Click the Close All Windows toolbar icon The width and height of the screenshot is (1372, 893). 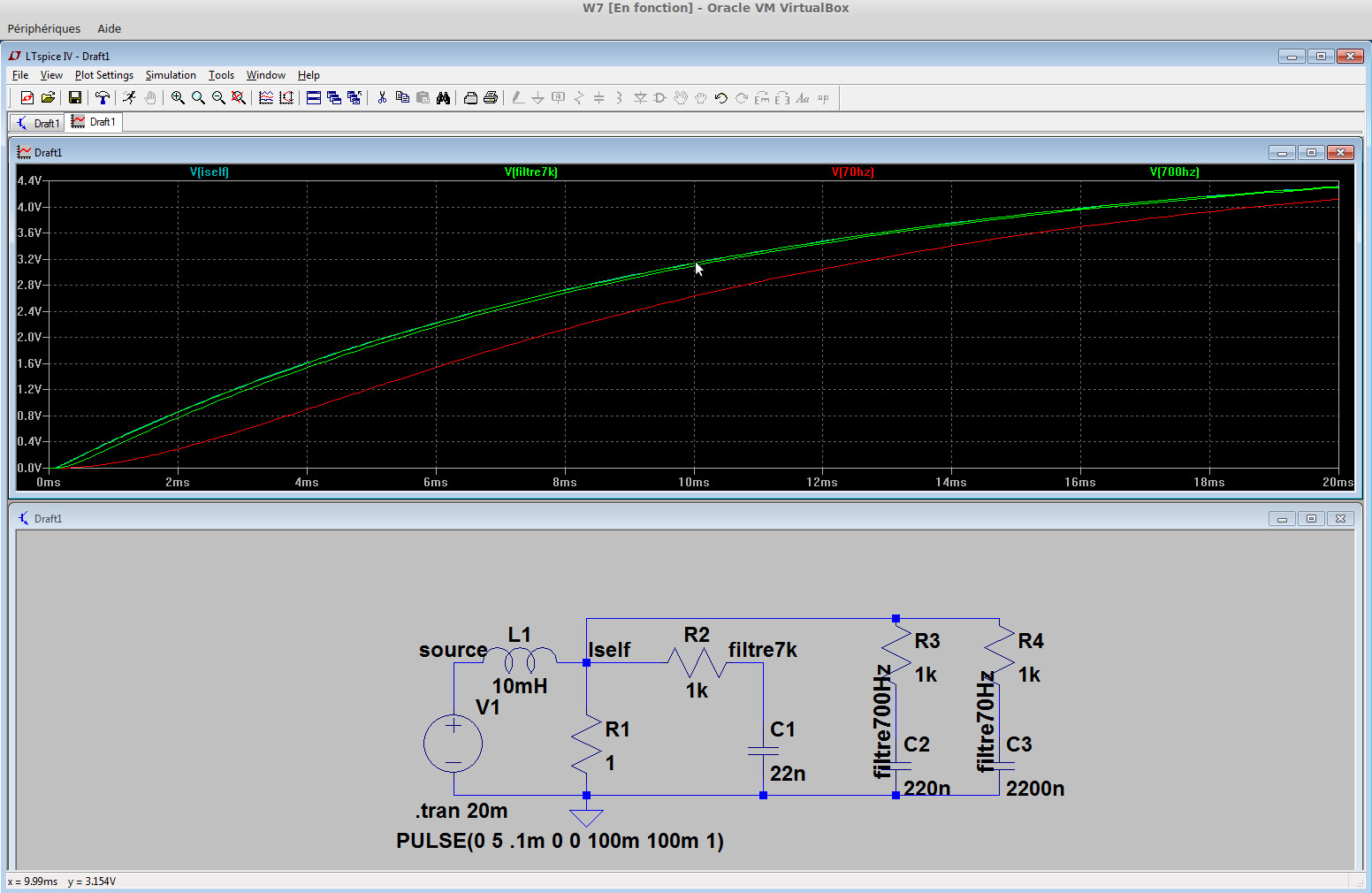click(x=354, y=98)
